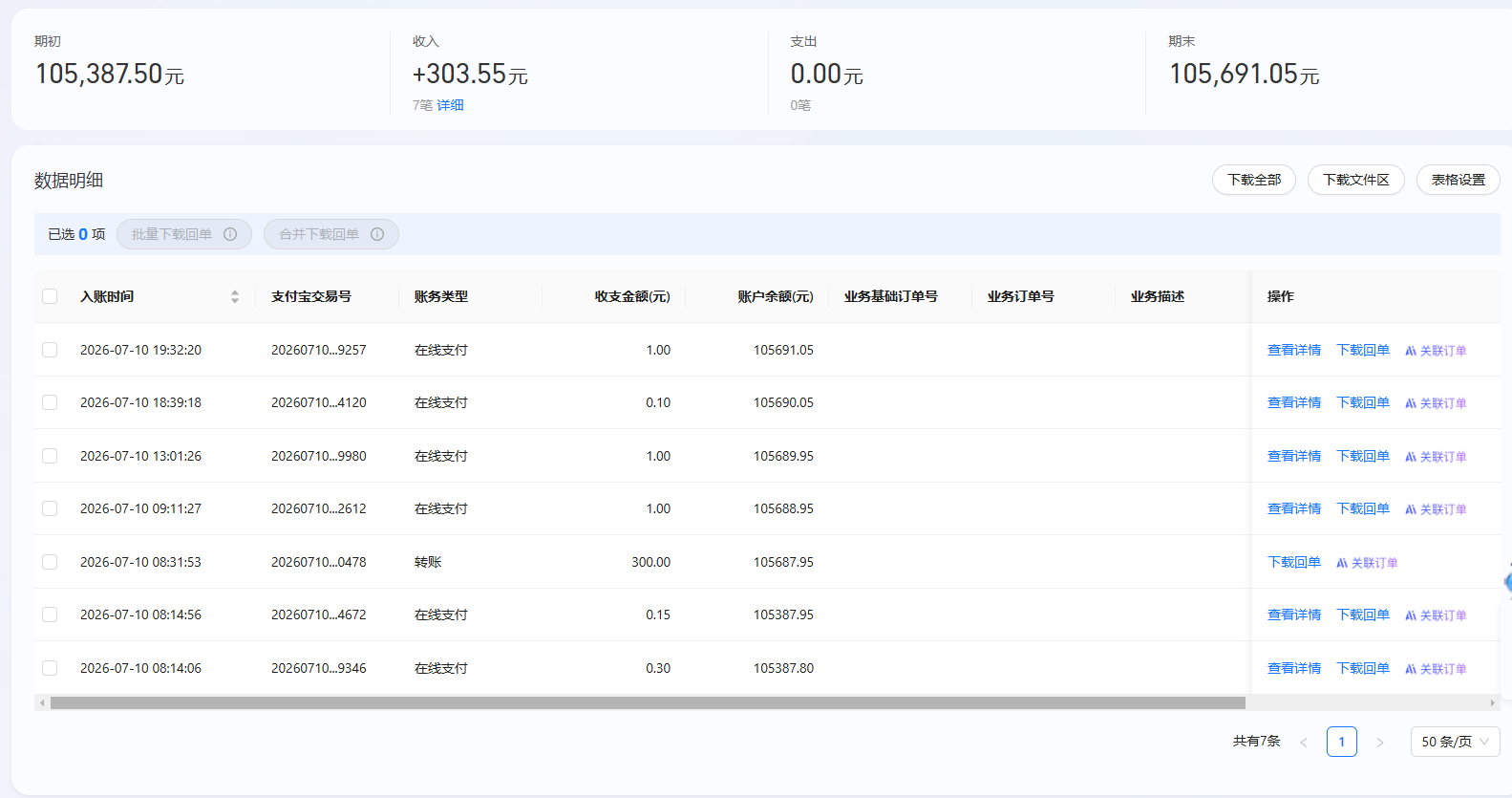This screenshot has width=1512, height=798.
Task: Click 批量下载回单 button
Action: click(184, 234)
